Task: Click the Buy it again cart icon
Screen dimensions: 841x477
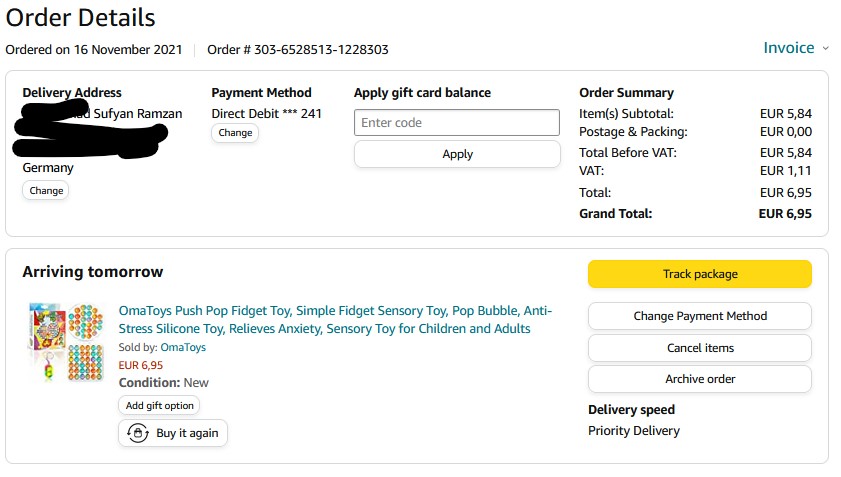Action: point(138,434)
